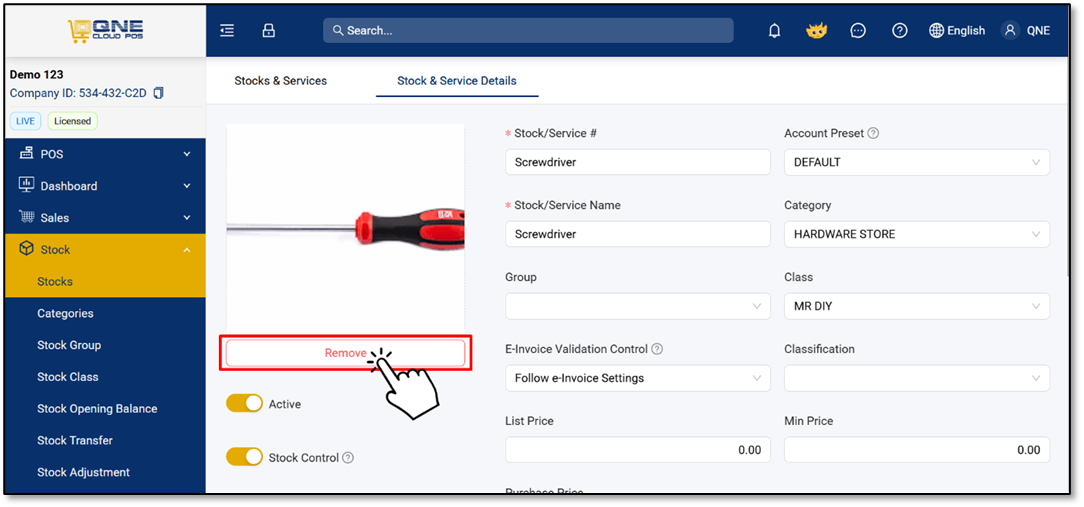Expand the Dashboard sidebar menu
The height and width of the screenshot is (507, 1084).
click(x=187, y=185)
